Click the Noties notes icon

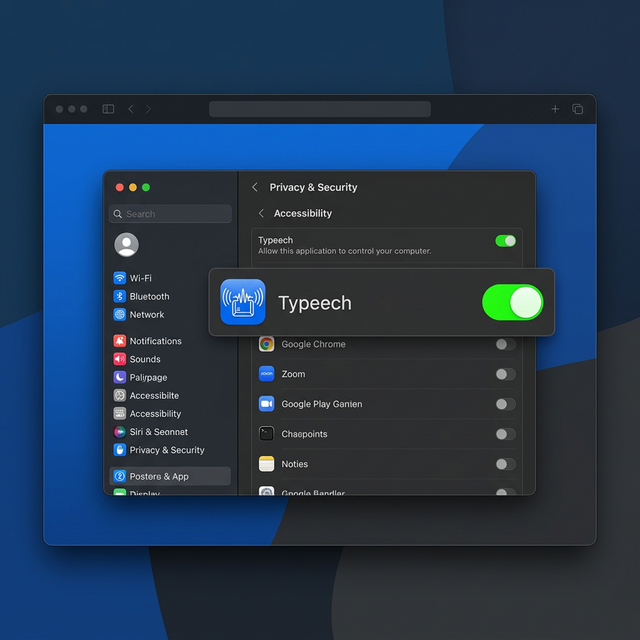coord(267,464)
